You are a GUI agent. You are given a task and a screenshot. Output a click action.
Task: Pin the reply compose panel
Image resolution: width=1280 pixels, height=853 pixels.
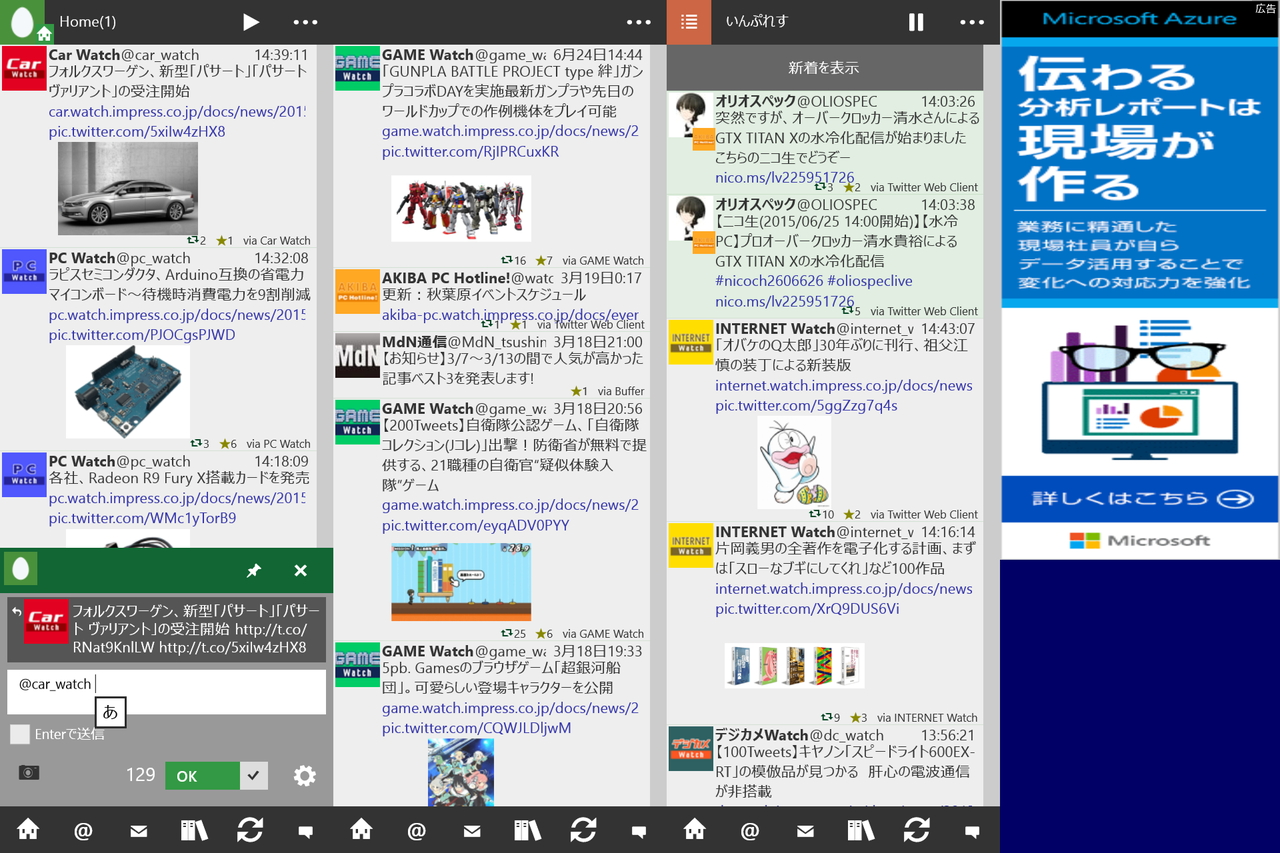(254, 570)
